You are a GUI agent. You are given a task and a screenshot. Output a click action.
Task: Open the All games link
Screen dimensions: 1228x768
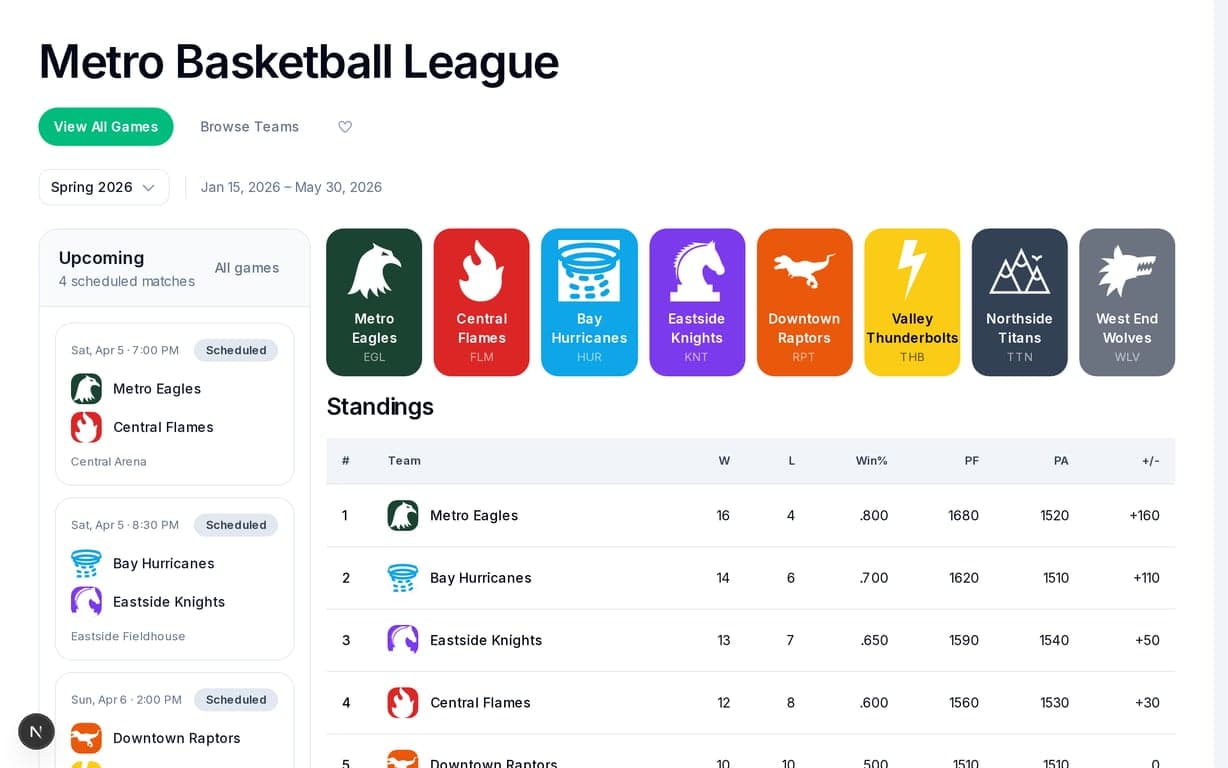(246, 267)
